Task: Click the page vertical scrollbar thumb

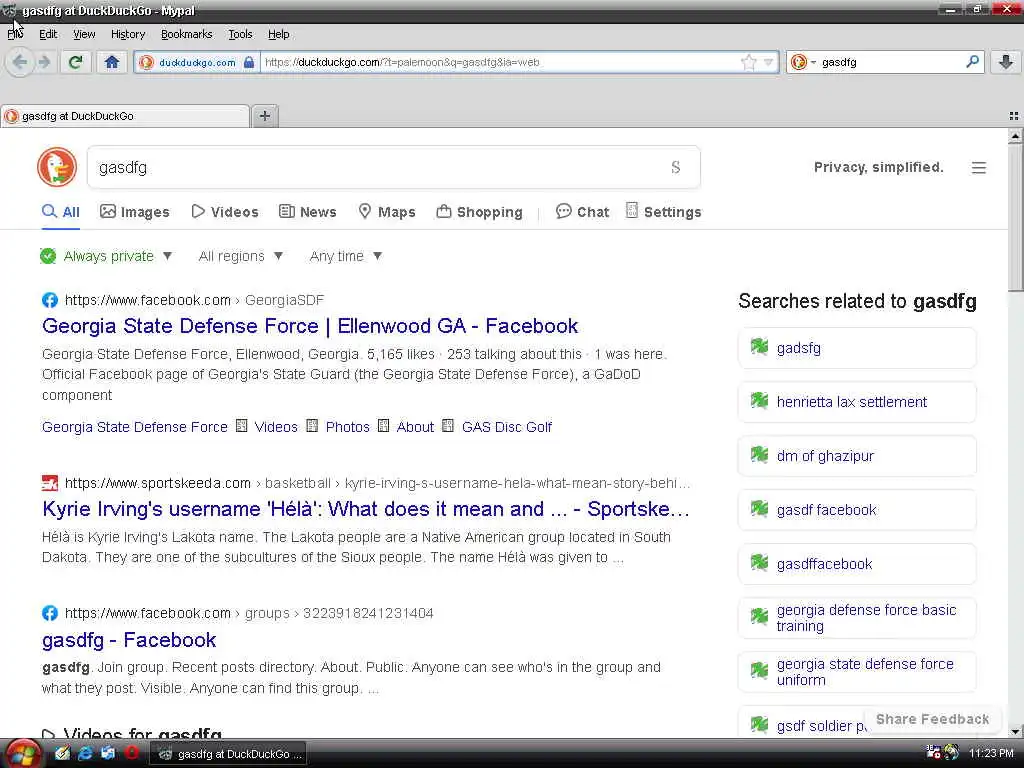Action: point(1015,217)
